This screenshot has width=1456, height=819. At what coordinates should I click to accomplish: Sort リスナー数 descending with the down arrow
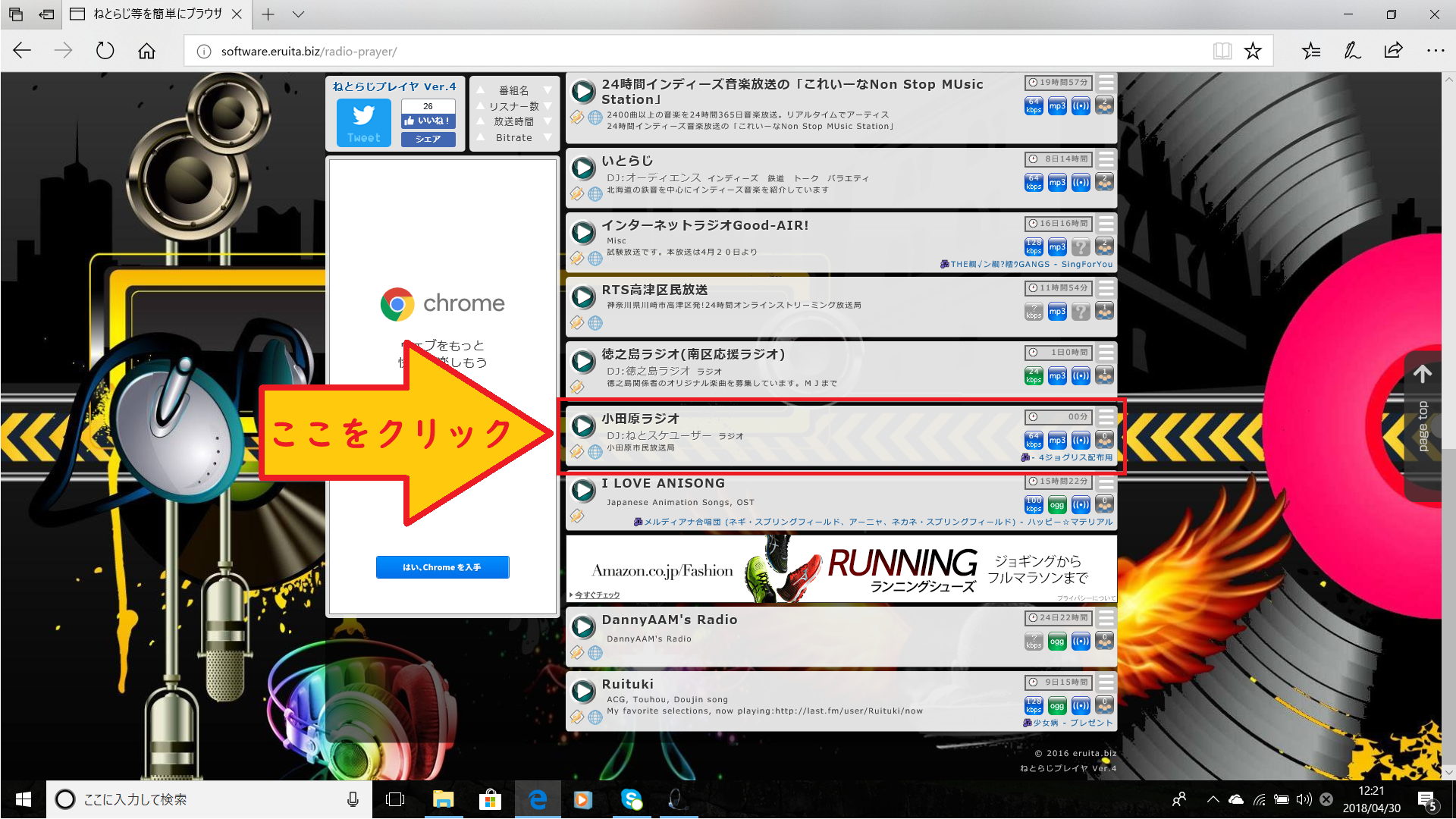548,106
